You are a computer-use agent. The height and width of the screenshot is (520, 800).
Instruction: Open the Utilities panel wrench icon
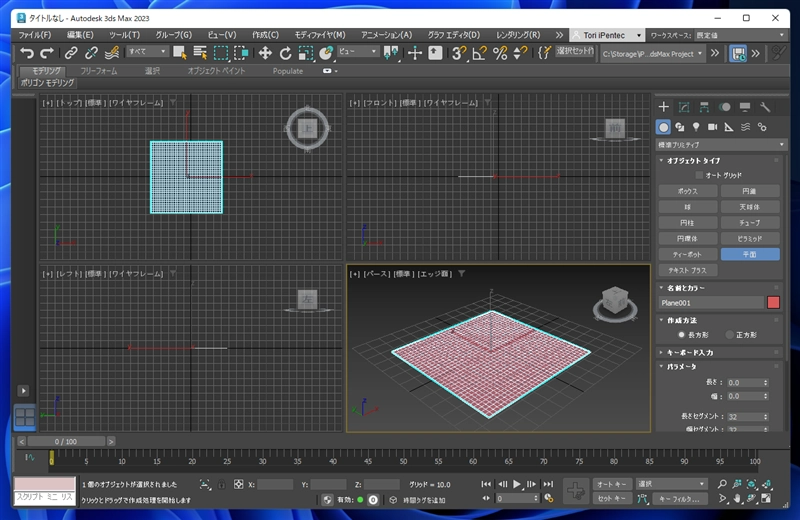(765, 107)
